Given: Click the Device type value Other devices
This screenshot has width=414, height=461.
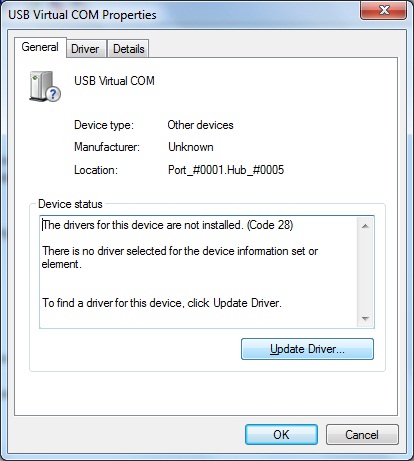Looking at the screenshot, I should (x=200, y=125).
